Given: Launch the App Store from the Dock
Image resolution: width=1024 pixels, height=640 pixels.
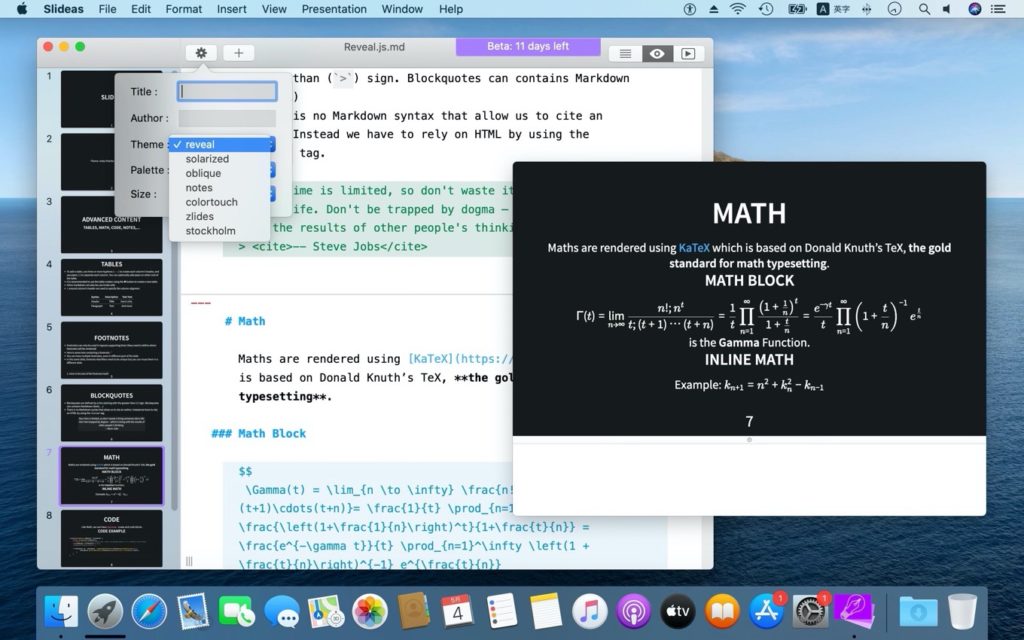Looking at the screenshot, I should pyautogui.click(x=766, y=610).
